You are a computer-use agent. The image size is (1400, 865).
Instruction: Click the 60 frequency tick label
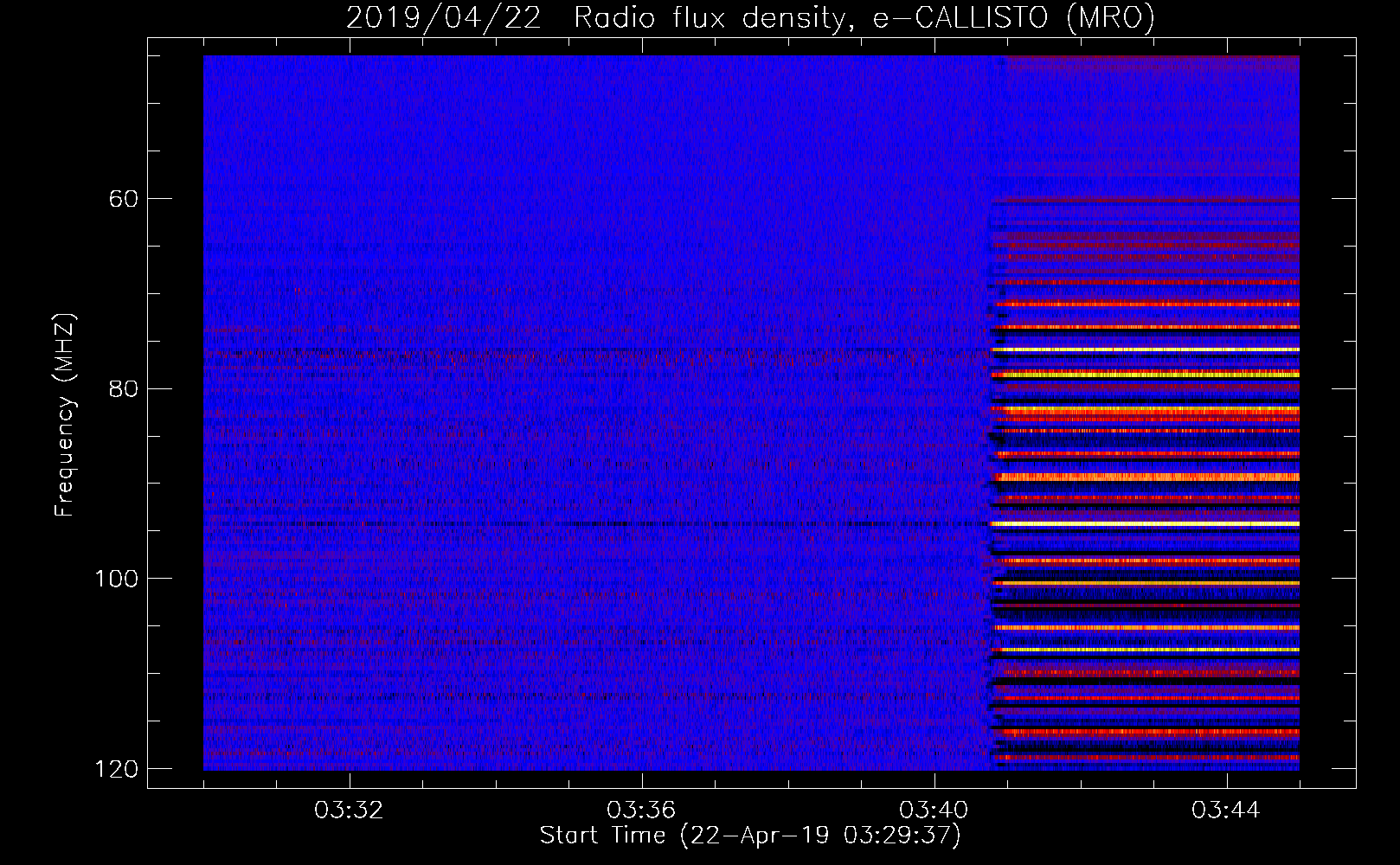pyautogui.click(x=124, y=199)
